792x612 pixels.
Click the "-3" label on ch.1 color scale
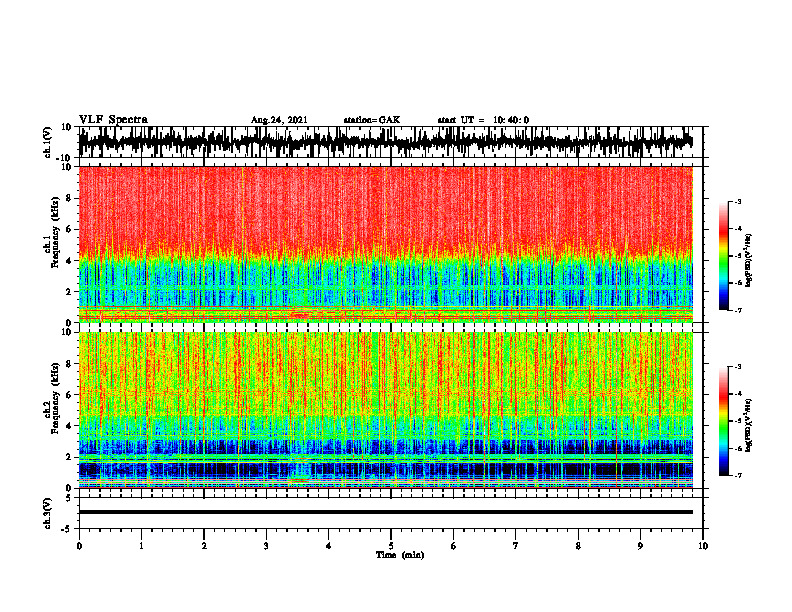[737, 201]
